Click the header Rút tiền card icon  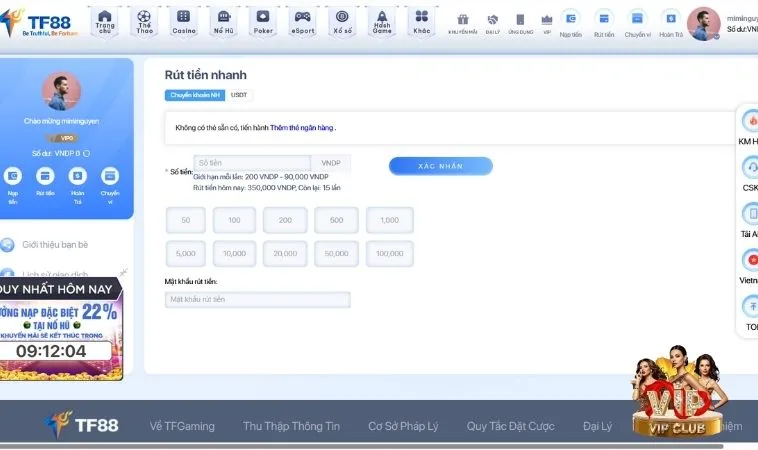(604, 19)
